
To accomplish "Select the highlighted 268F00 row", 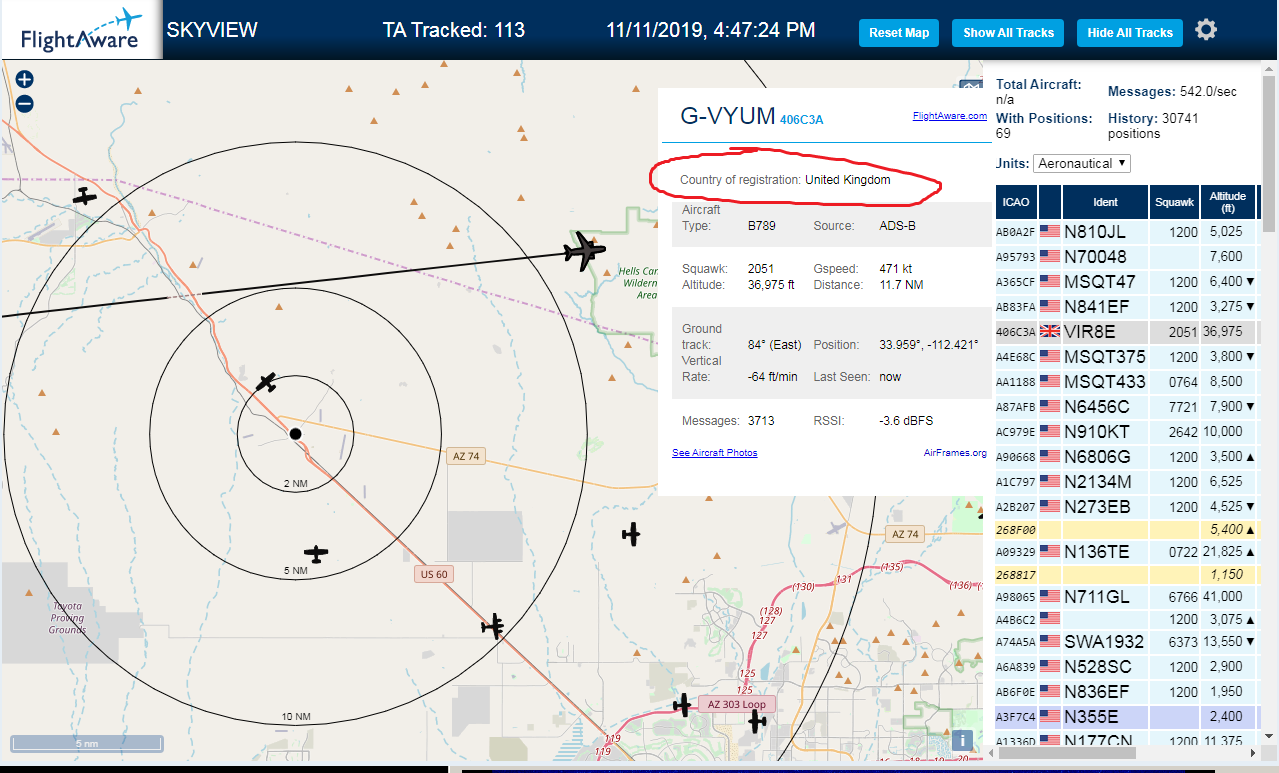I will click(x=1126, y=529).
